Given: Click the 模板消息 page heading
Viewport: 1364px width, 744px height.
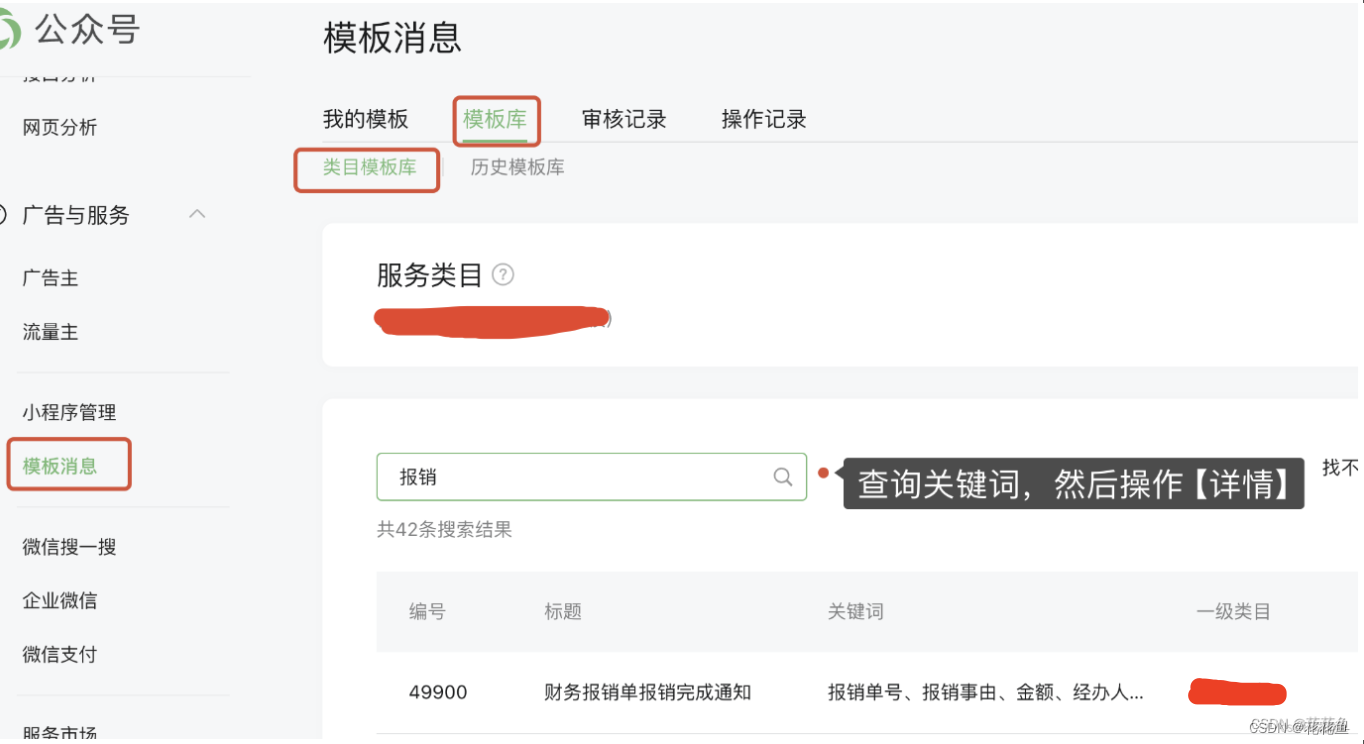Looking at the screenshot, I should (392, 37).
